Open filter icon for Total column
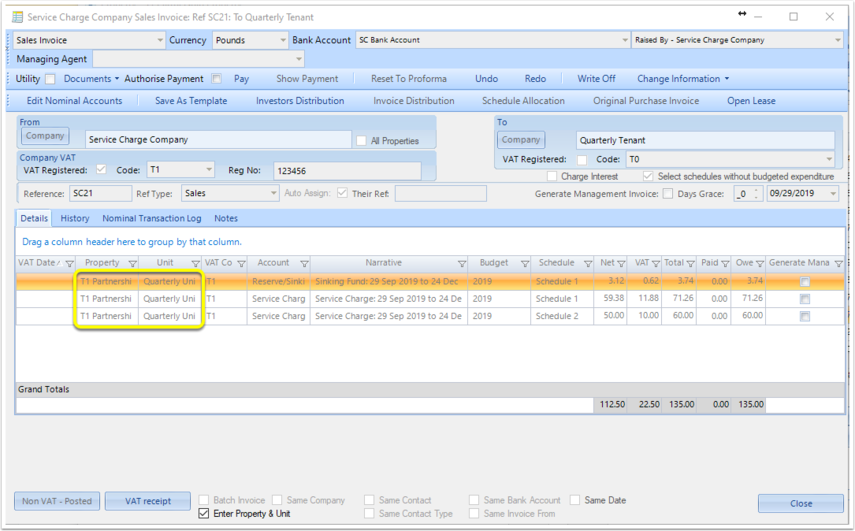The image size is (855, 531). click(690, 263)
